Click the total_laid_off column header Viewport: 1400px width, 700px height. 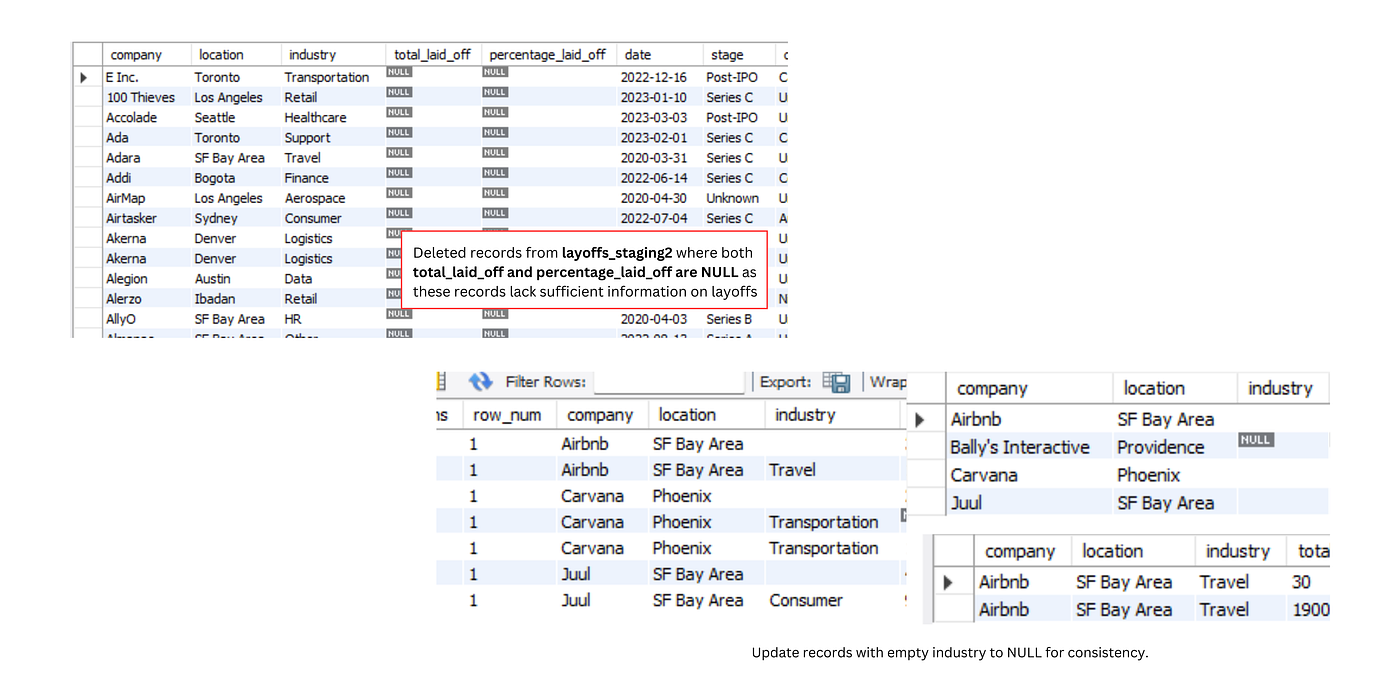pyautogui.click(x=432, y=55)
